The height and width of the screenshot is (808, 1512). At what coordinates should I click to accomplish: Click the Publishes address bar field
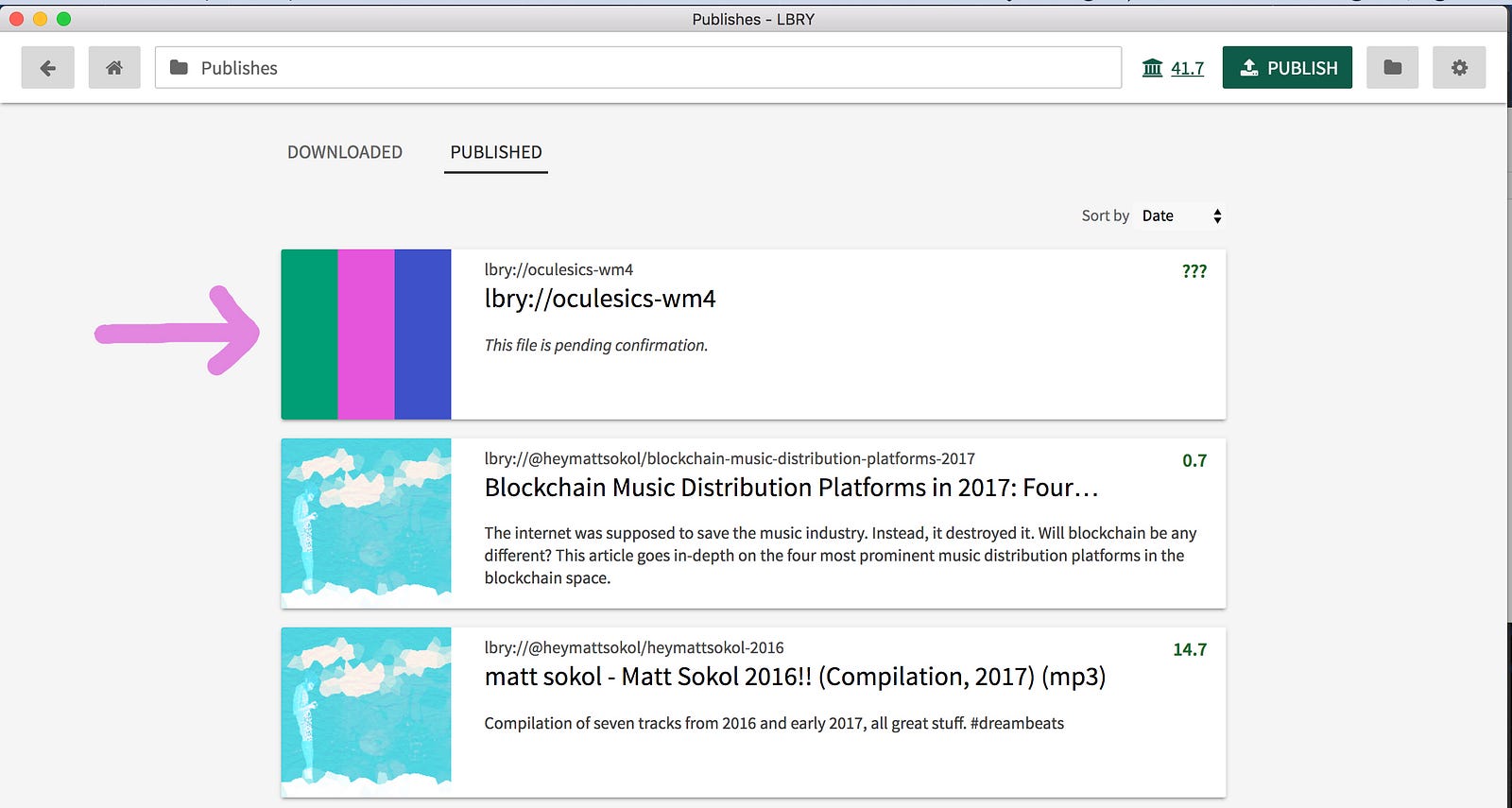[x=638, y=68]
